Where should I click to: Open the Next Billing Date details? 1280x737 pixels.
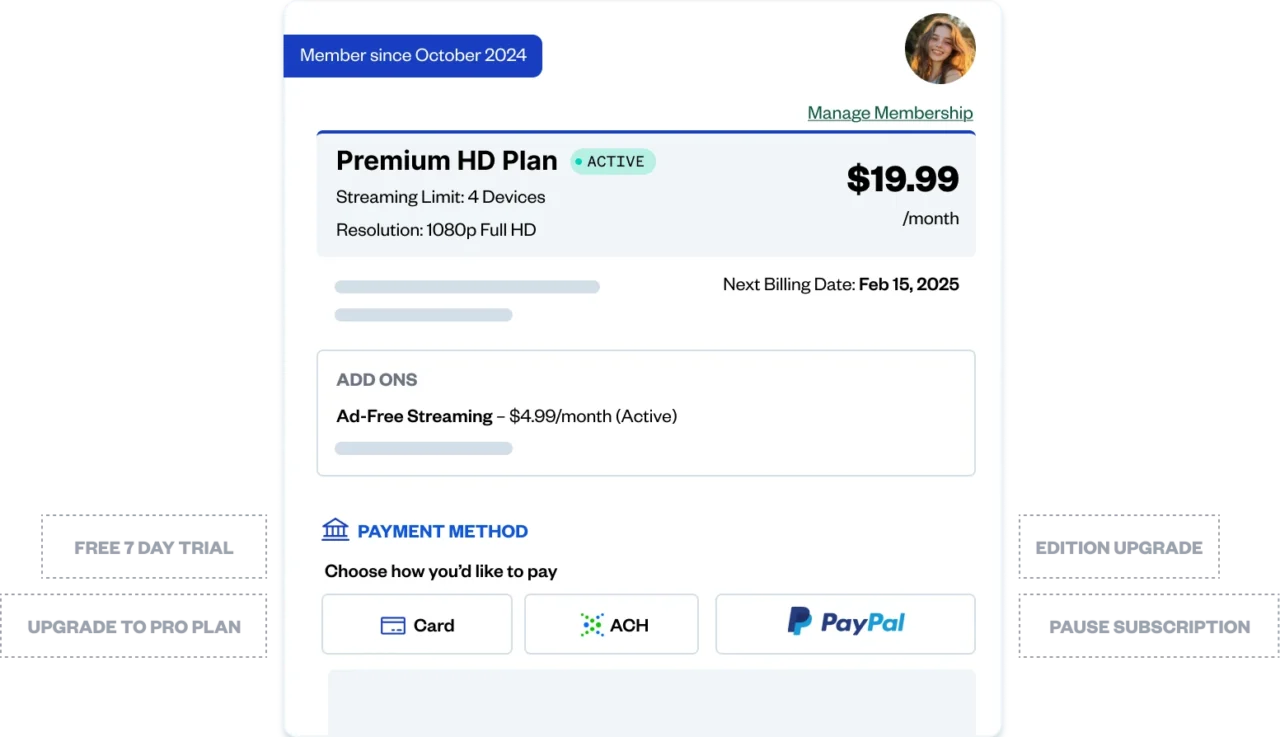(840, 284)
